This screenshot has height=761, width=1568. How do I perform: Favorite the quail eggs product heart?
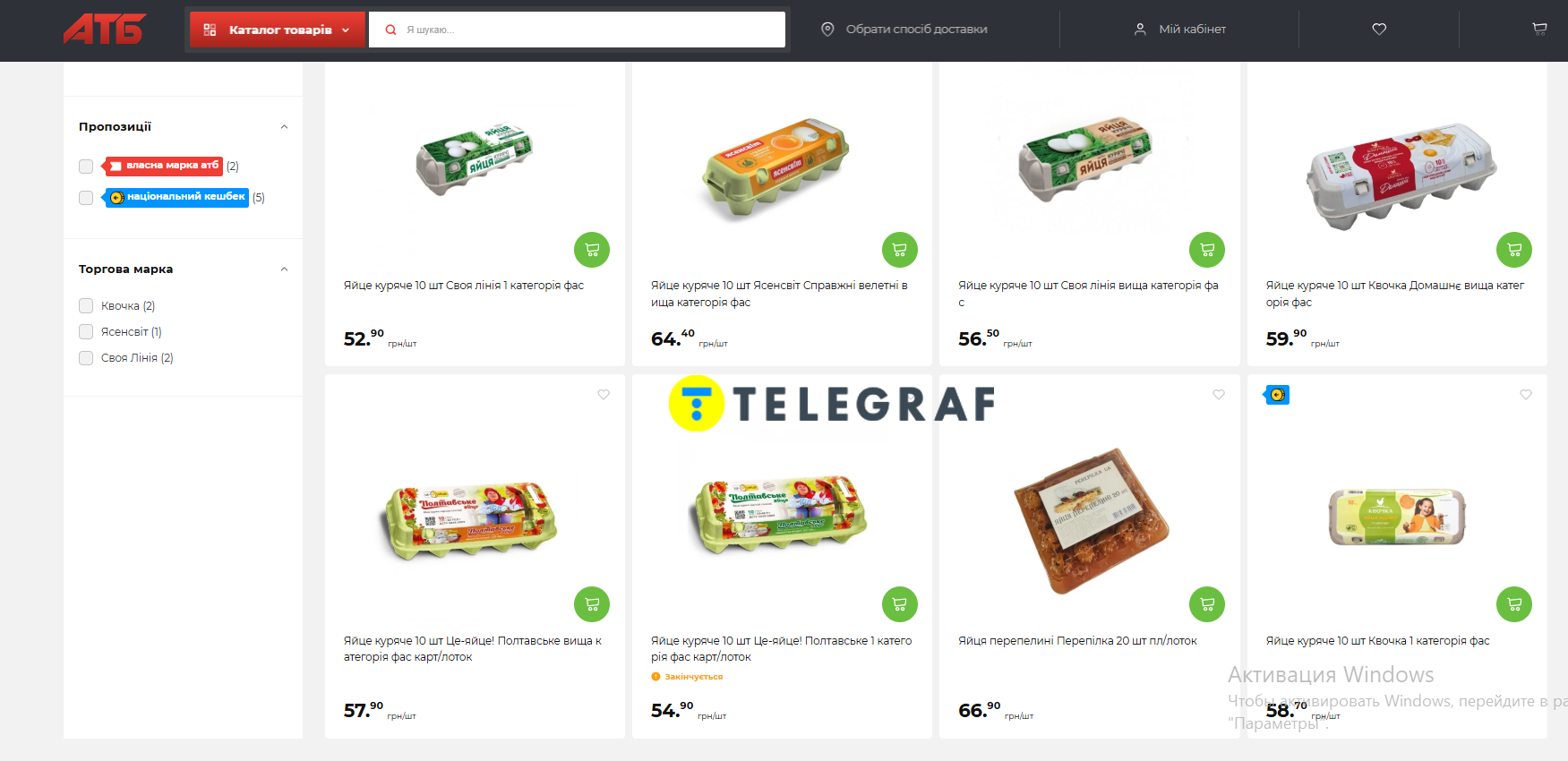click(1219, 395)
